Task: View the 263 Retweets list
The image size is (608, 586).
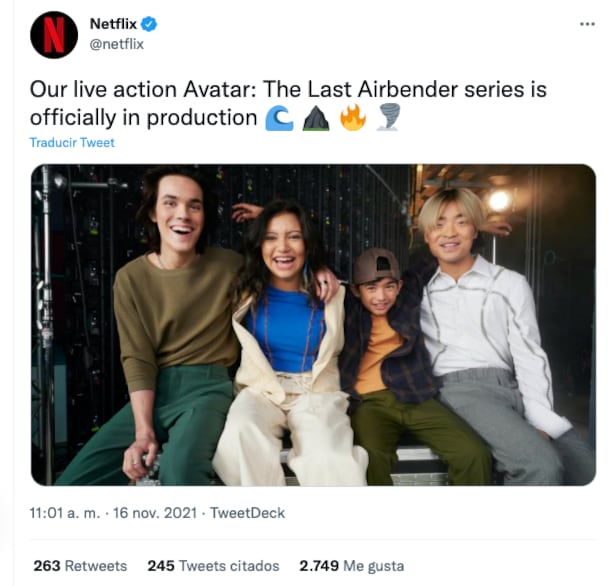Action: point(80,566)
